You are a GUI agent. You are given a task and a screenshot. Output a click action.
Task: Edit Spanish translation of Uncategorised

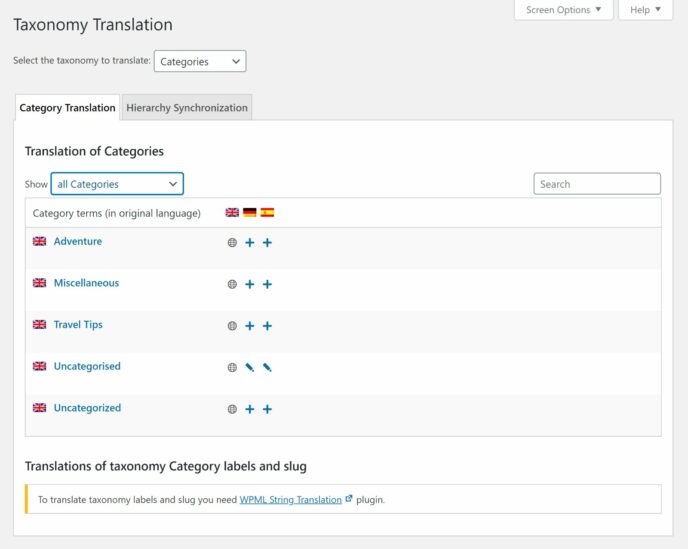(x=267, y=368)
